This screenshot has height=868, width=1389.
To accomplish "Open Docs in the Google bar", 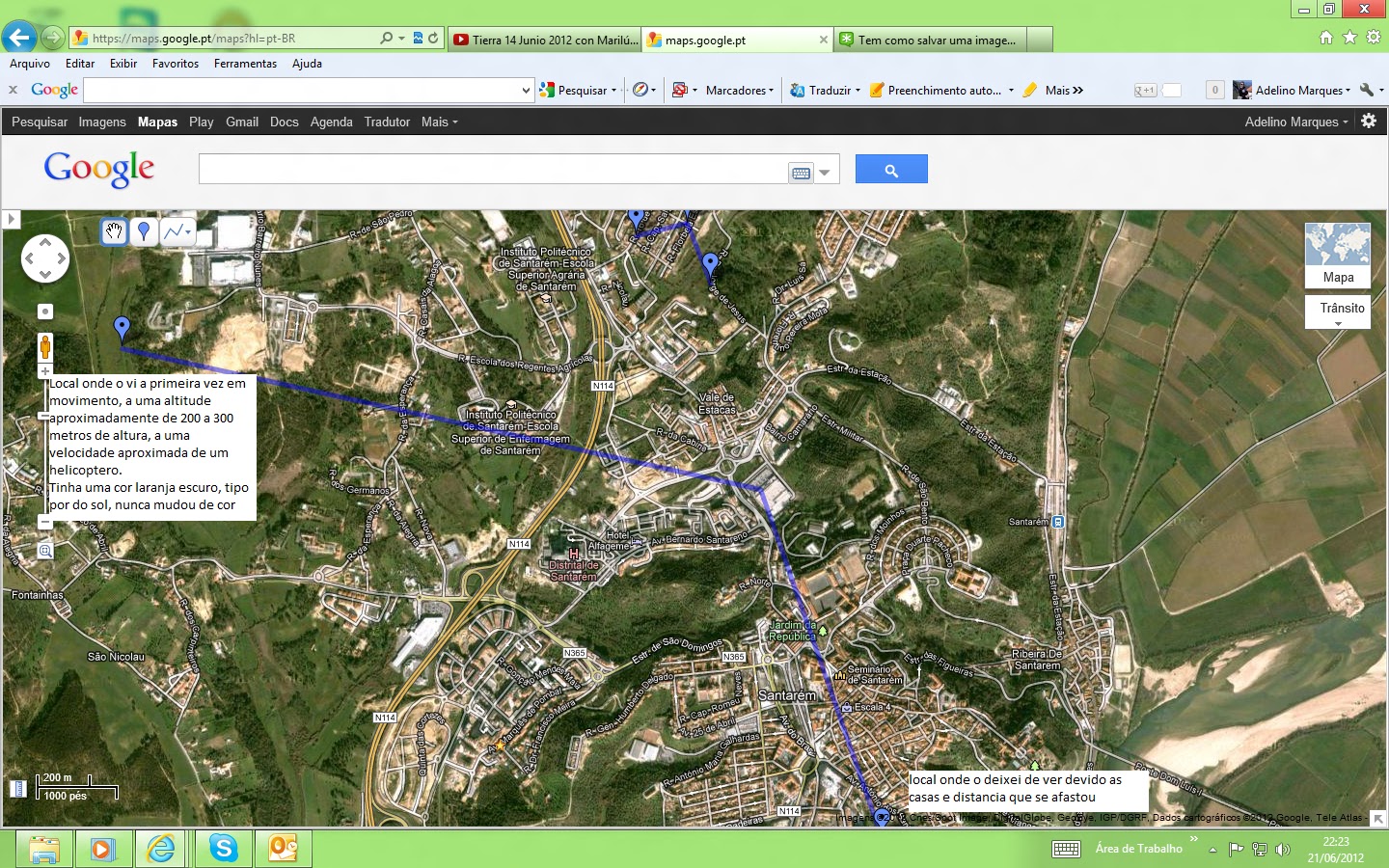I will (x=284, y=122).
